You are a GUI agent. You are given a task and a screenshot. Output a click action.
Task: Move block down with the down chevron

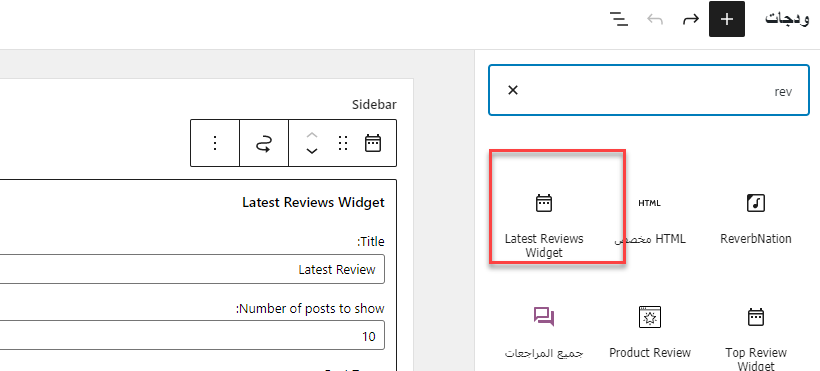tap(312, 151)
